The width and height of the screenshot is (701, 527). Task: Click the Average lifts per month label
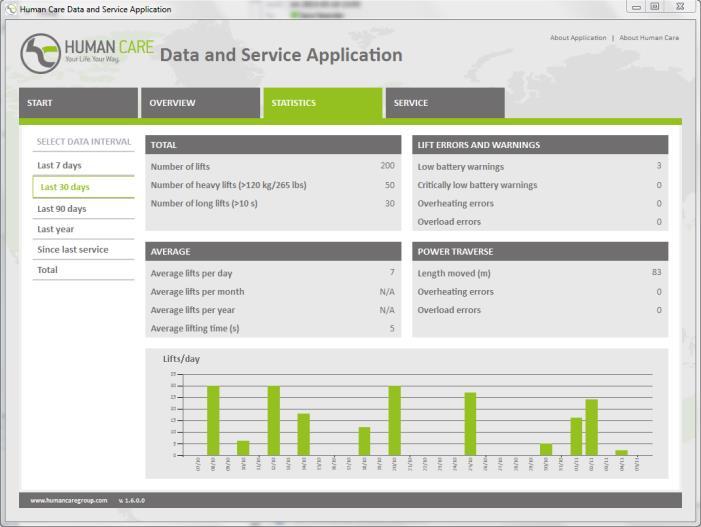click(x=197, y=292)
